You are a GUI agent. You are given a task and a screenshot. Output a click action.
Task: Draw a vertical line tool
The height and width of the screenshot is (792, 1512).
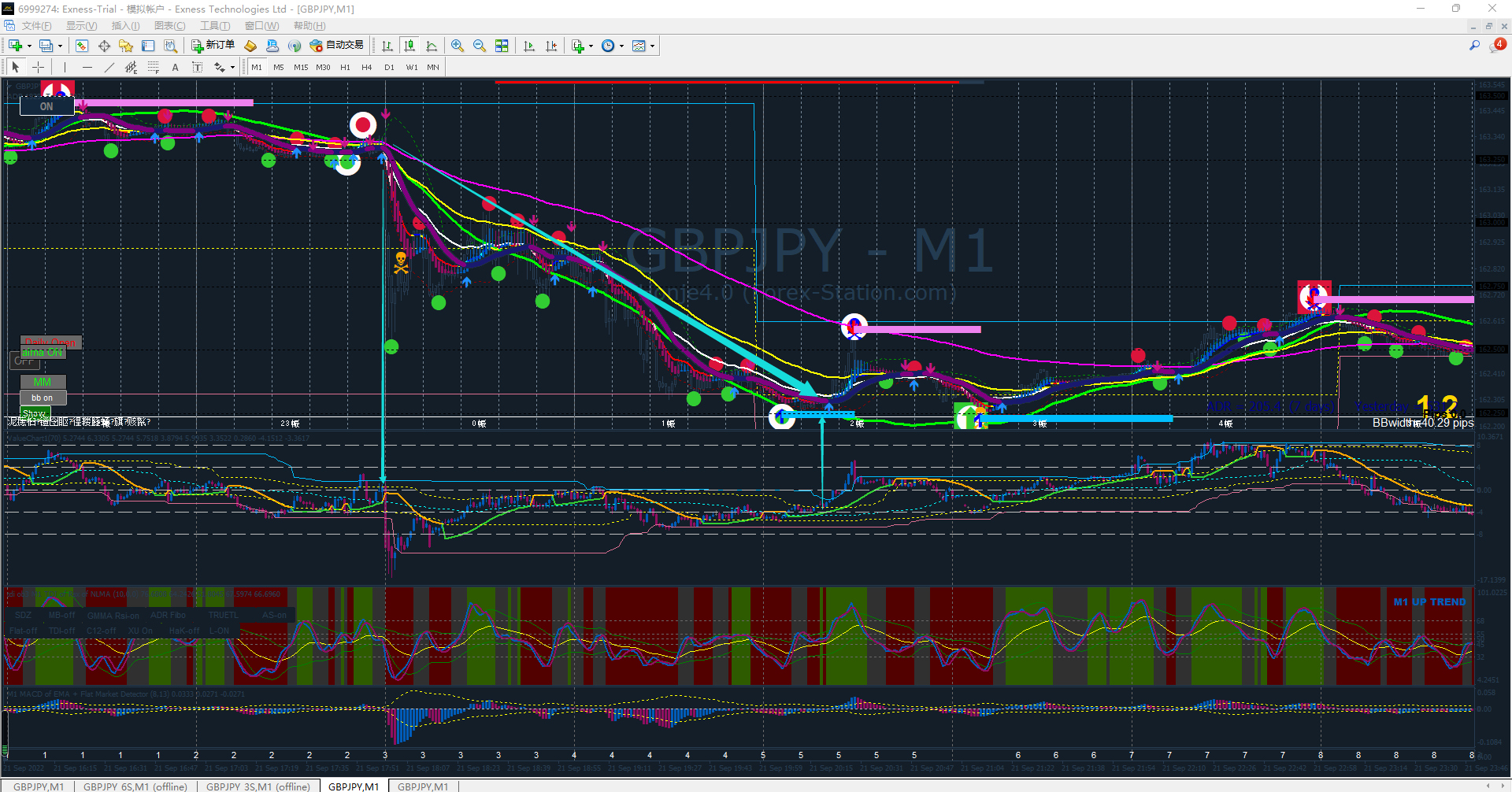tap(65, 67)
